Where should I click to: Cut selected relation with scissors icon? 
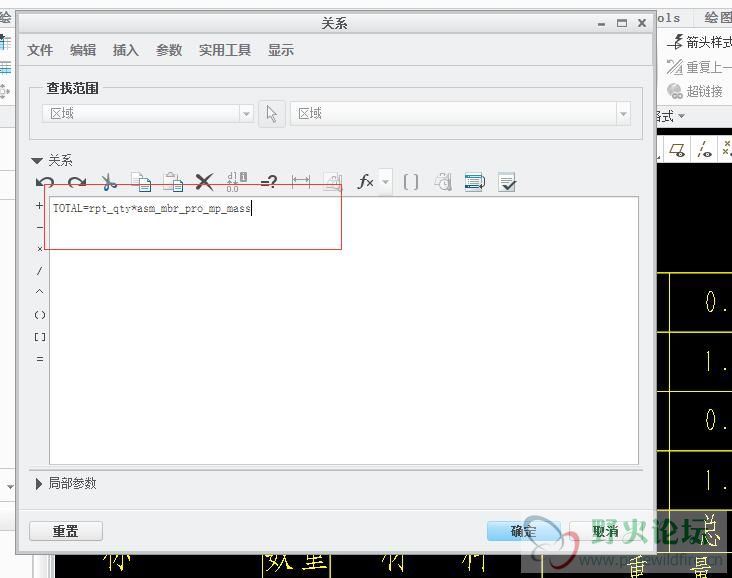click(x=109, y=182)
